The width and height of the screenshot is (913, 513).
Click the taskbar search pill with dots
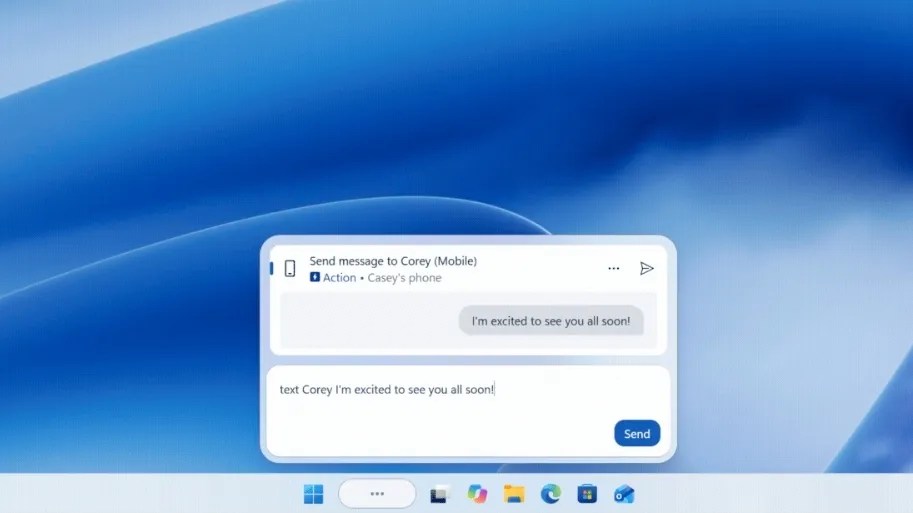pyautogui.click(x=377, y=494)
